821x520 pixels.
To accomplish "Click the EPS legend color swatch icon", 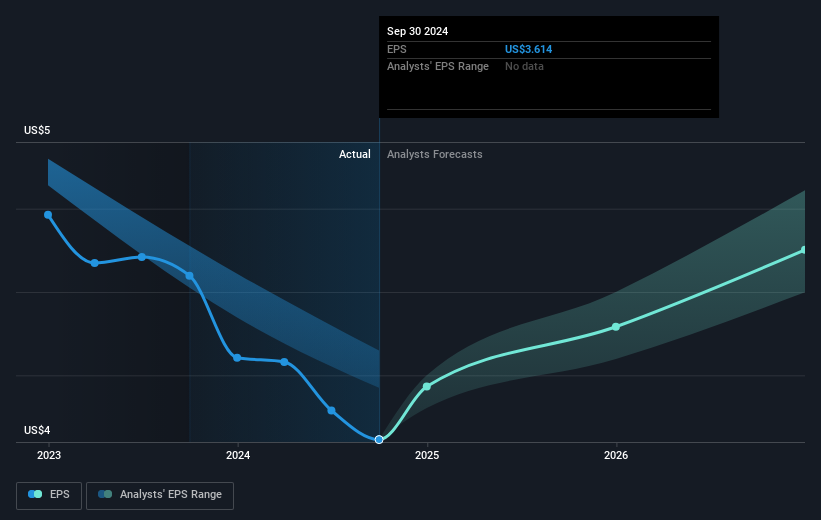I will [x=35, y=494].
